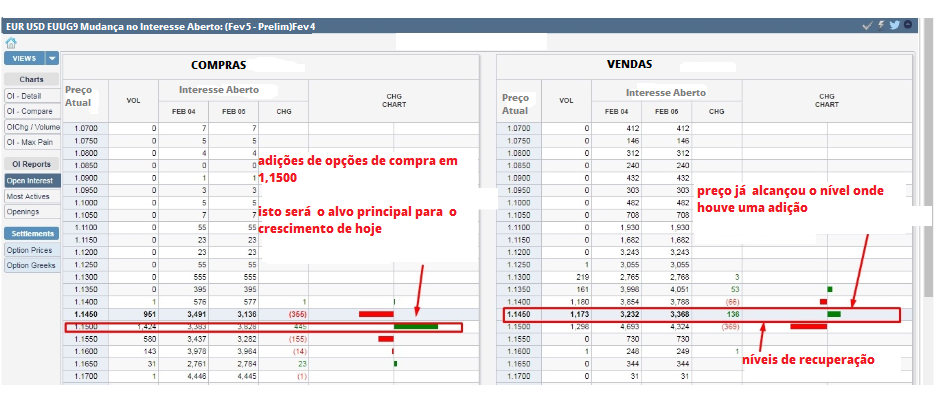Click volume 219 in VENDAS row 1.1300
The image size is (943, 395).
(583, 277)
